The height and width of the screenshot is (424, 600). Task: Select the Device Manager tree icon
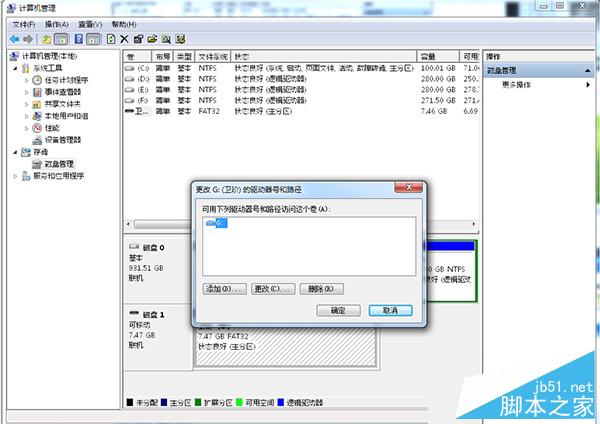pos(37,140)
